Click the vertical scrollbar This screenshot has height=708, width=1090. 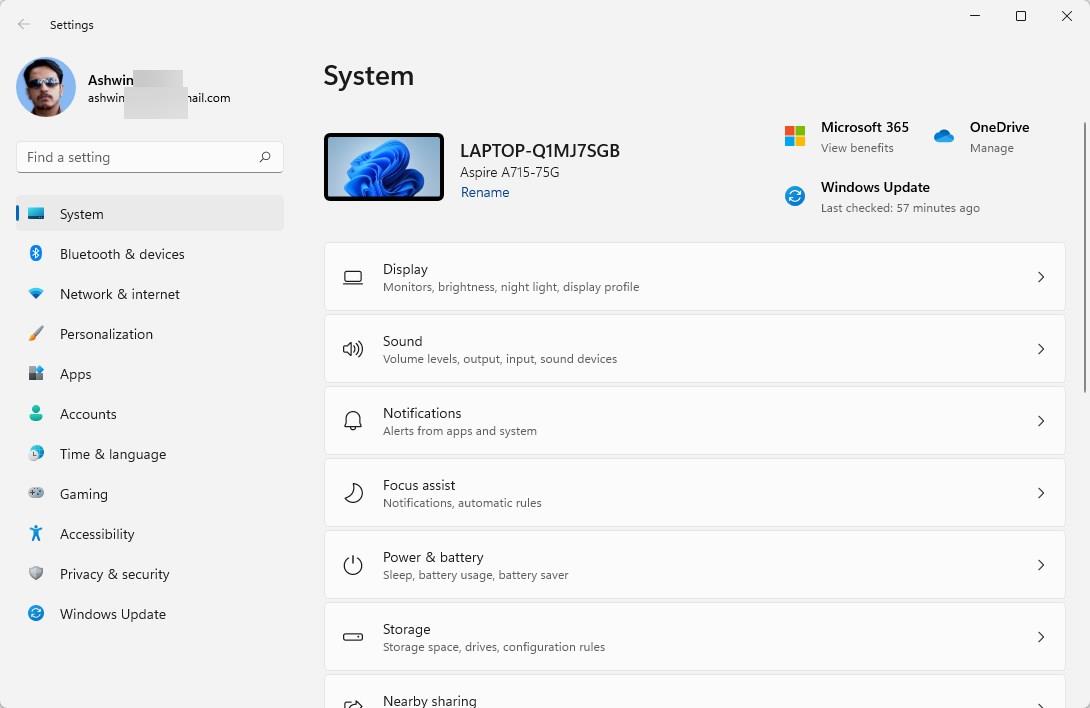click(1084, 257)
